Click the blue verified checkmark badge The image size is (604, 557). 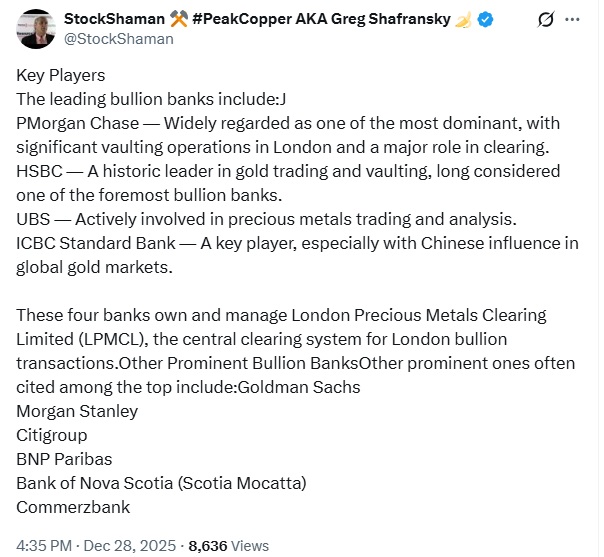pyautogui.click(x=486, y=19)
